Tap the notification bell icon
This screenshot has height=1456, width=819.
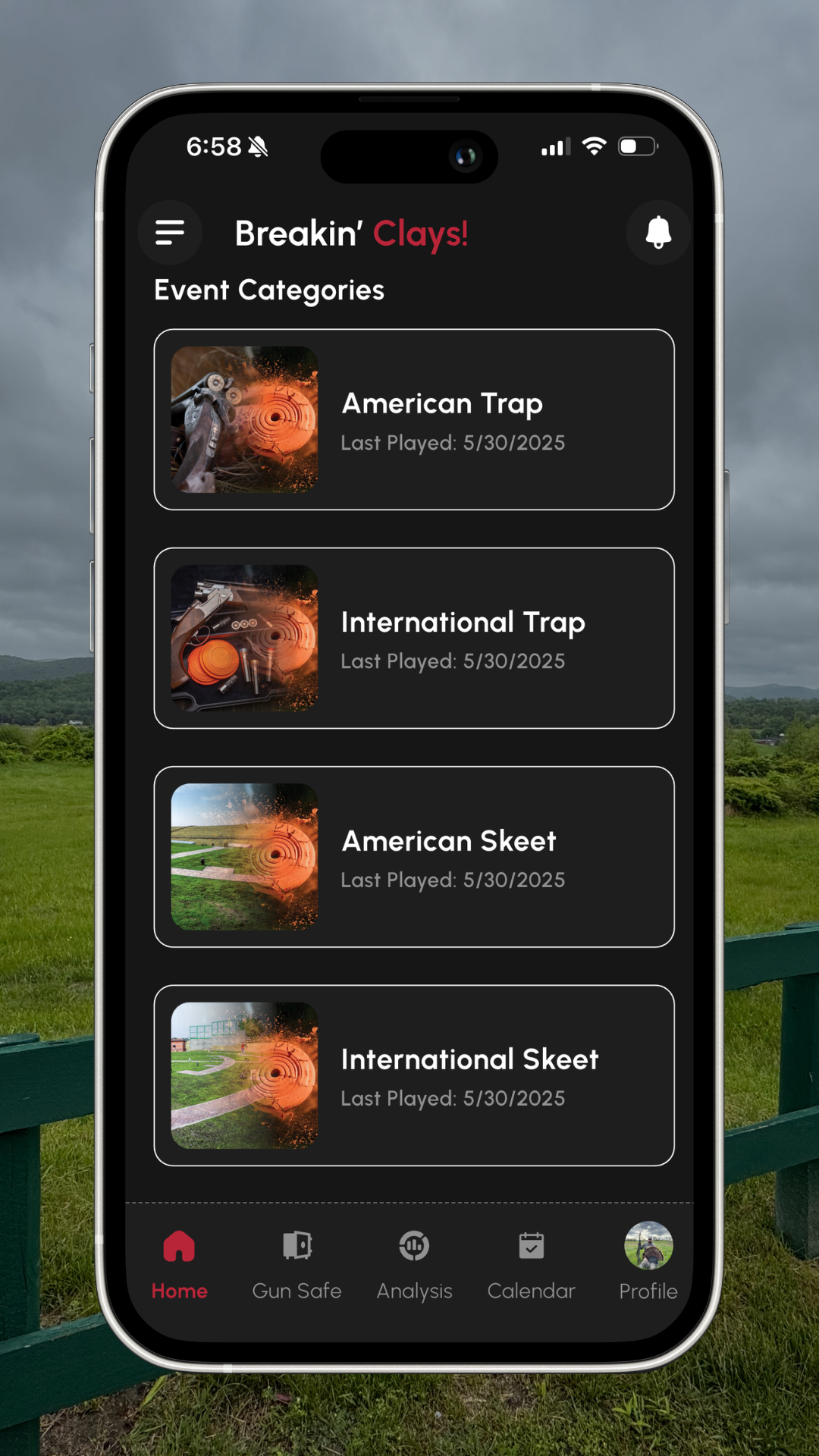coord(658,233)
